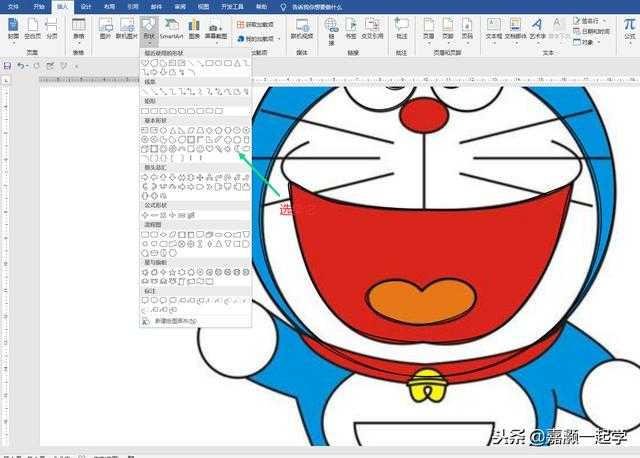Pick the first rectangle in 矩形 section
The width and height of the screenshot is (640, 458).
tap(145, 110)
